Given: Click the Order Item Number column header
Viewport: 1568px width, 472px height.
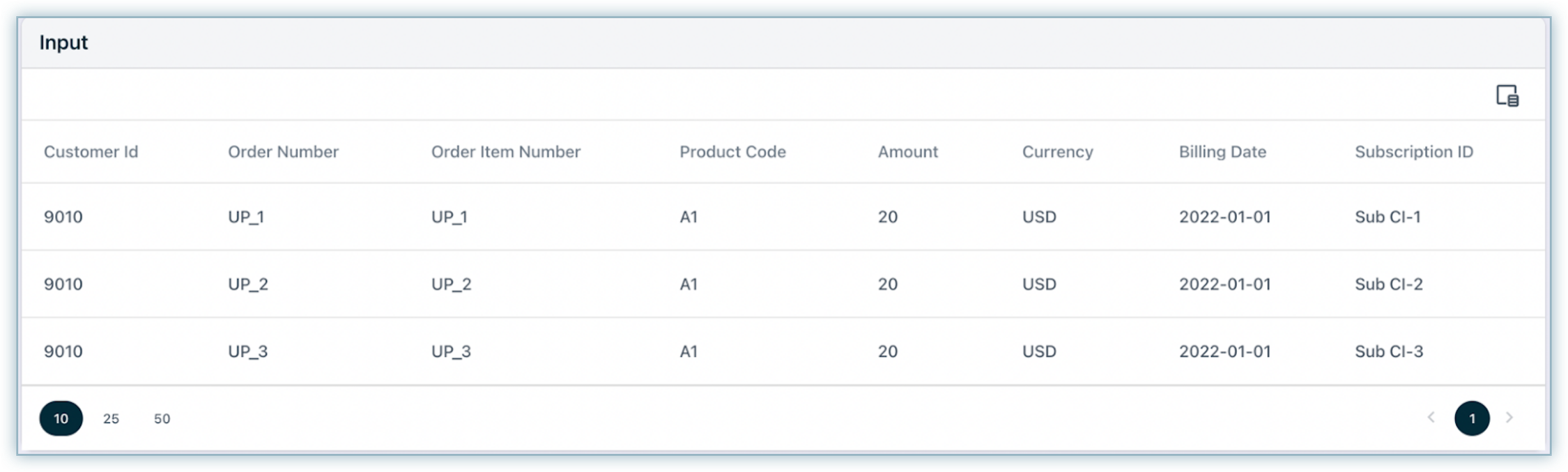Looking at the screenshot, I should tap(505, 152).
